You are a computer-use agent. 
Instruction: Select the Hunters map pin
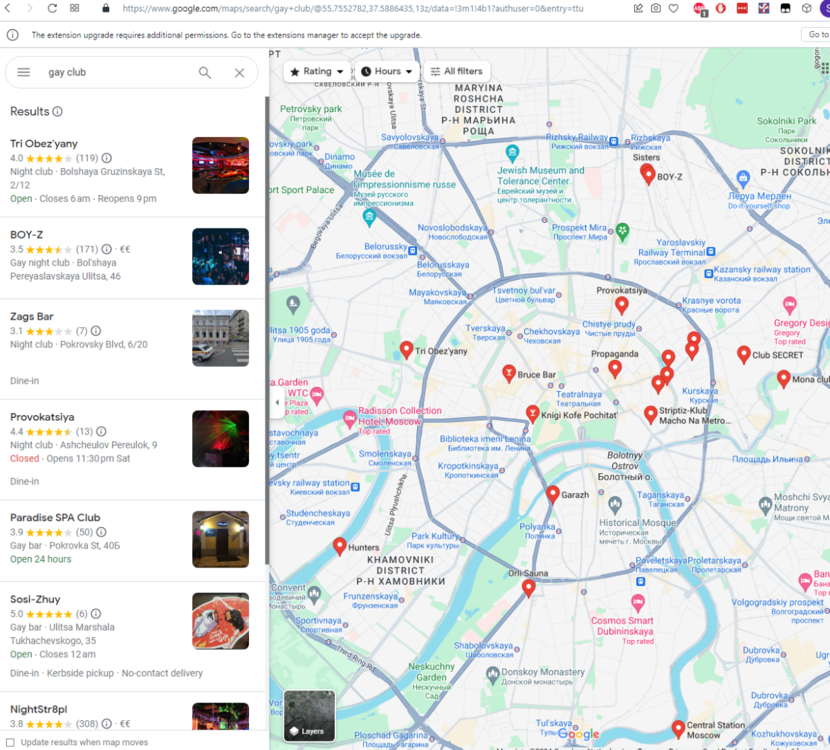tap(340, 546)
